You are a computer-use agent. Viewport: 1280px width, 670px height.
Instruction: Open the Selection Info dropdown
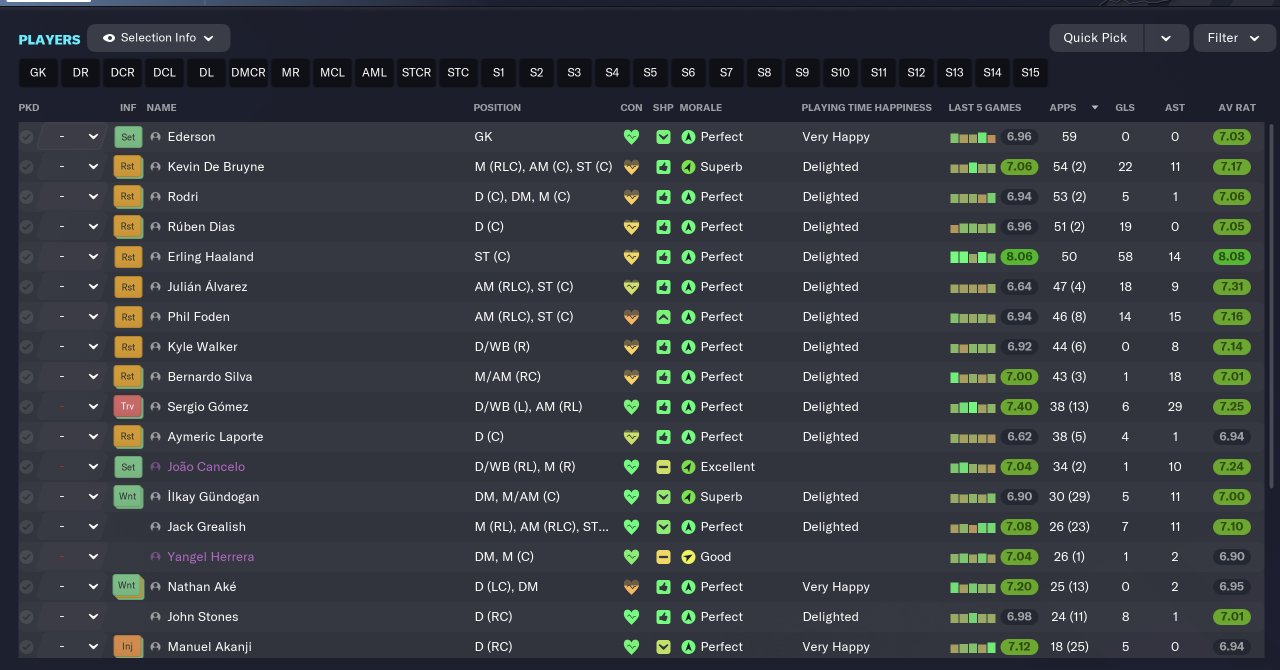pos(158,38)
